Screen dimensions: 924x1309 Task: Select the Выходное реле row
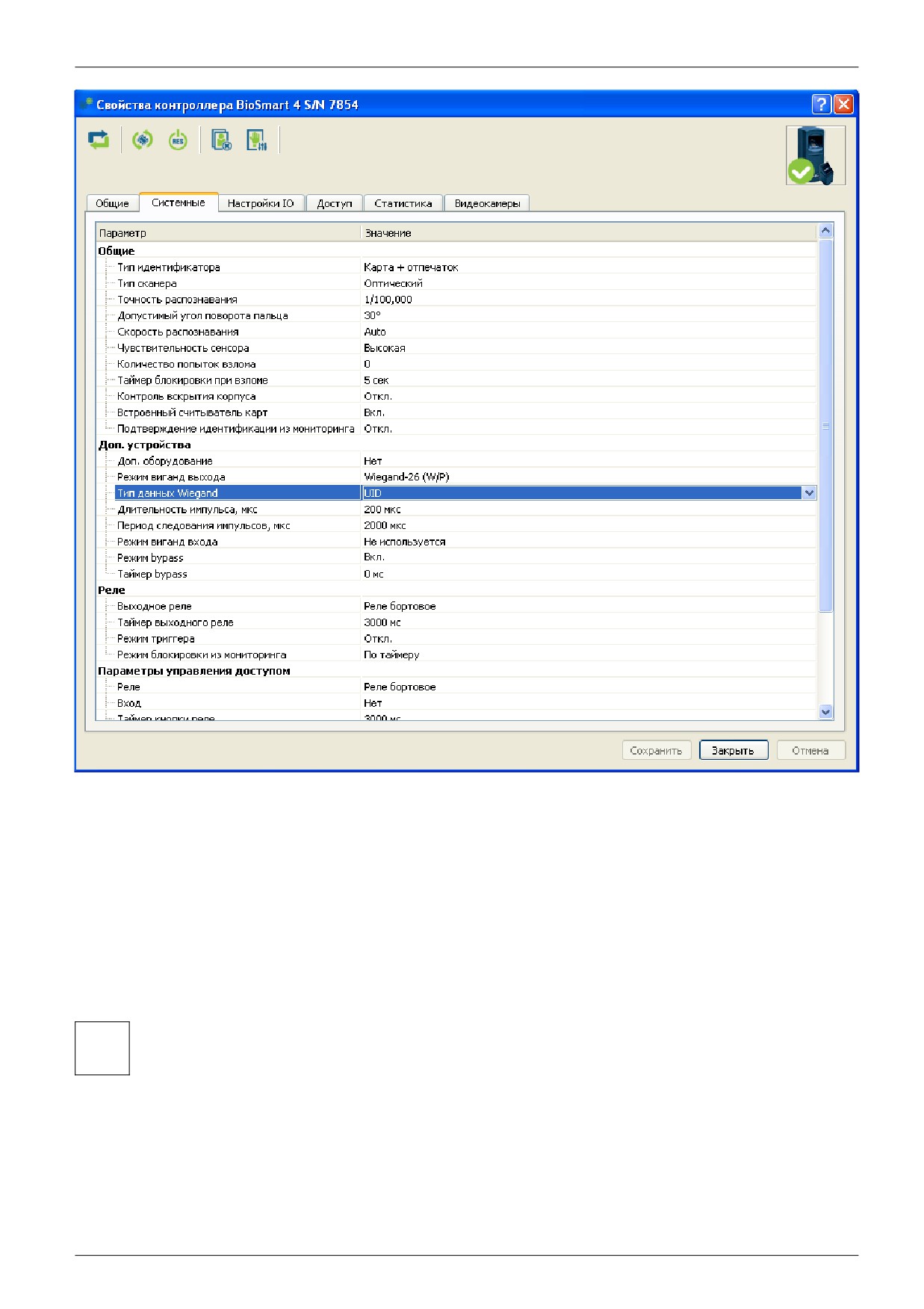pos(456,606)
